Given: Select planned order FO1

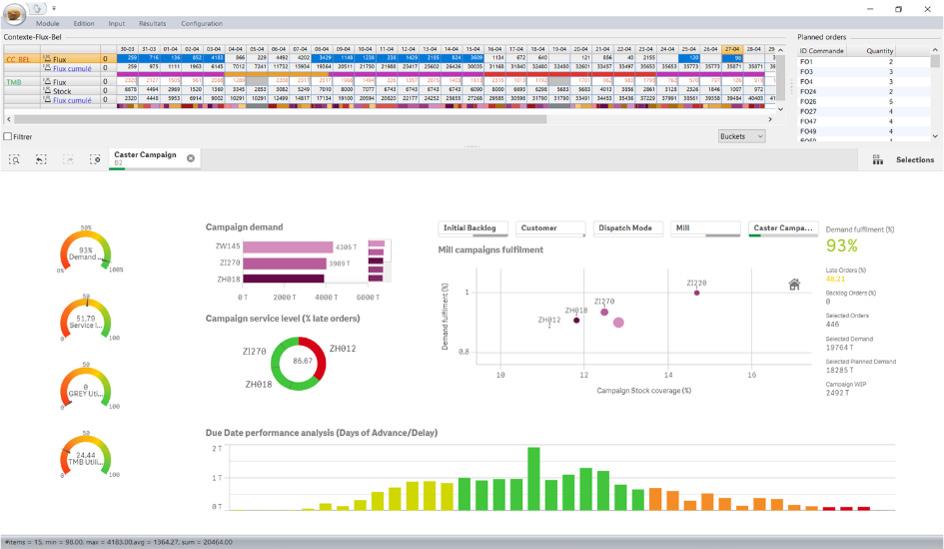Looking at the screenshot, I should pyautogui.click(x=864, y=61).
